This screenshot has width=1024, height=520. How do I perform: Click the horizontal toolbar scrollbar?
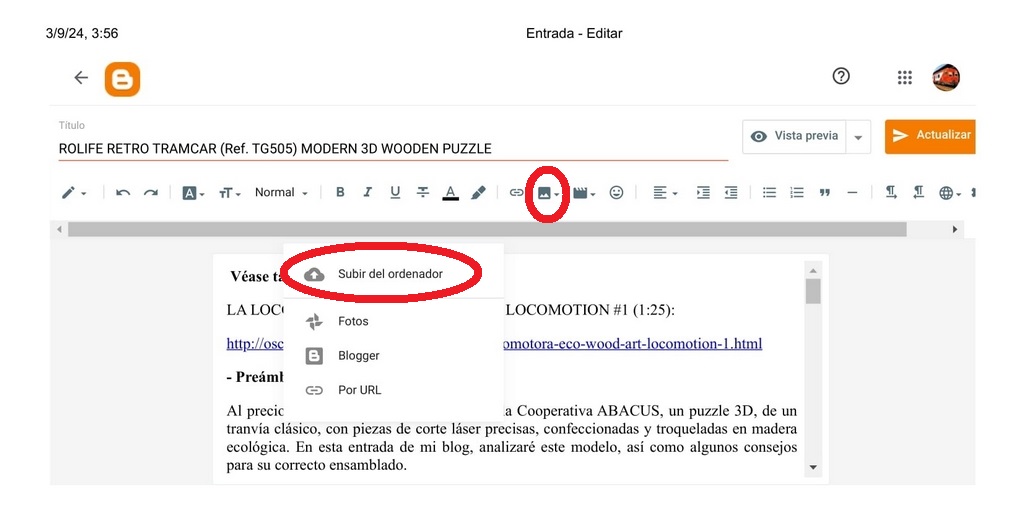pos(487,229)
